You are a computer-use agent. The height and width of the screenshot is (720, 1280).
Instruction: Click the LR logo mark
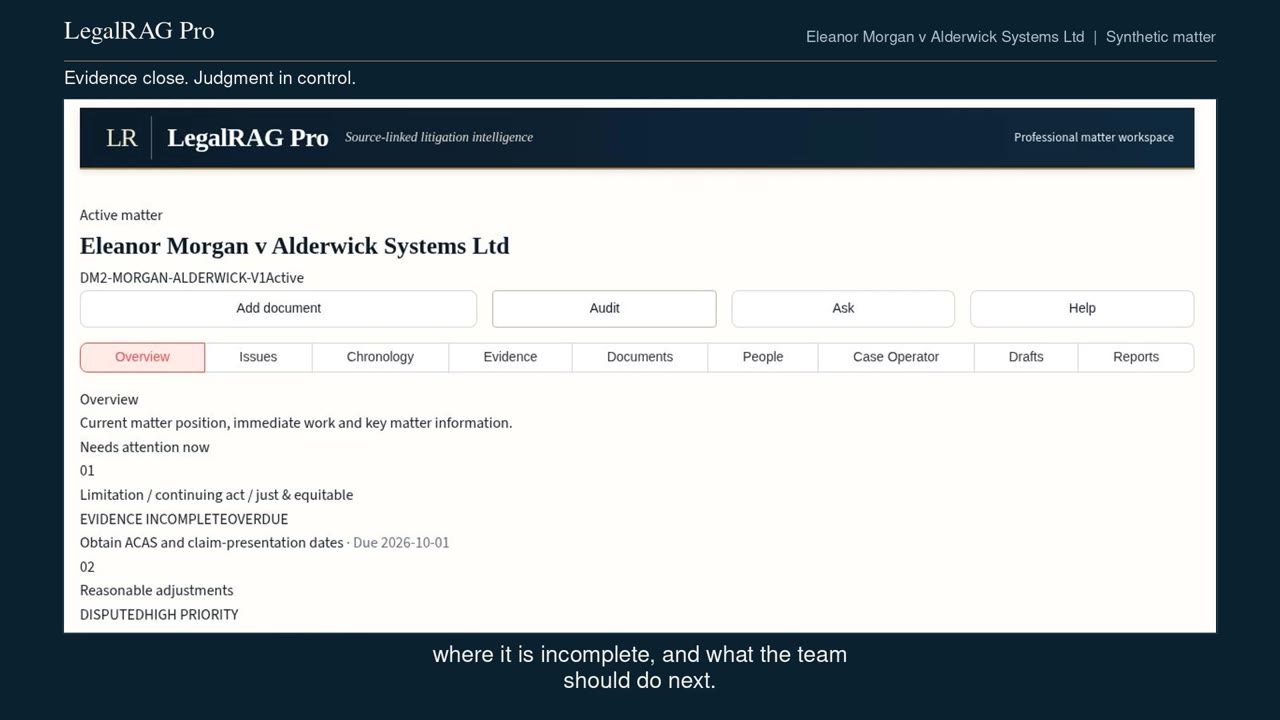click(121, 138)
